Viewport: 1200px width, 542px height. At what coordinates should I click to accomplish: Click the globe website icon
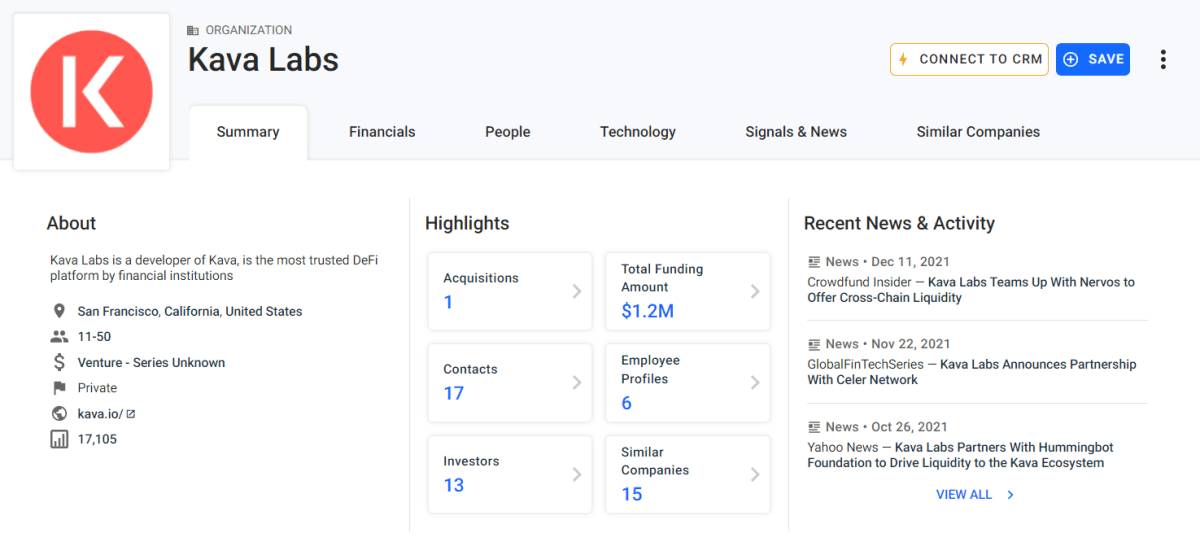click(59, 413)
